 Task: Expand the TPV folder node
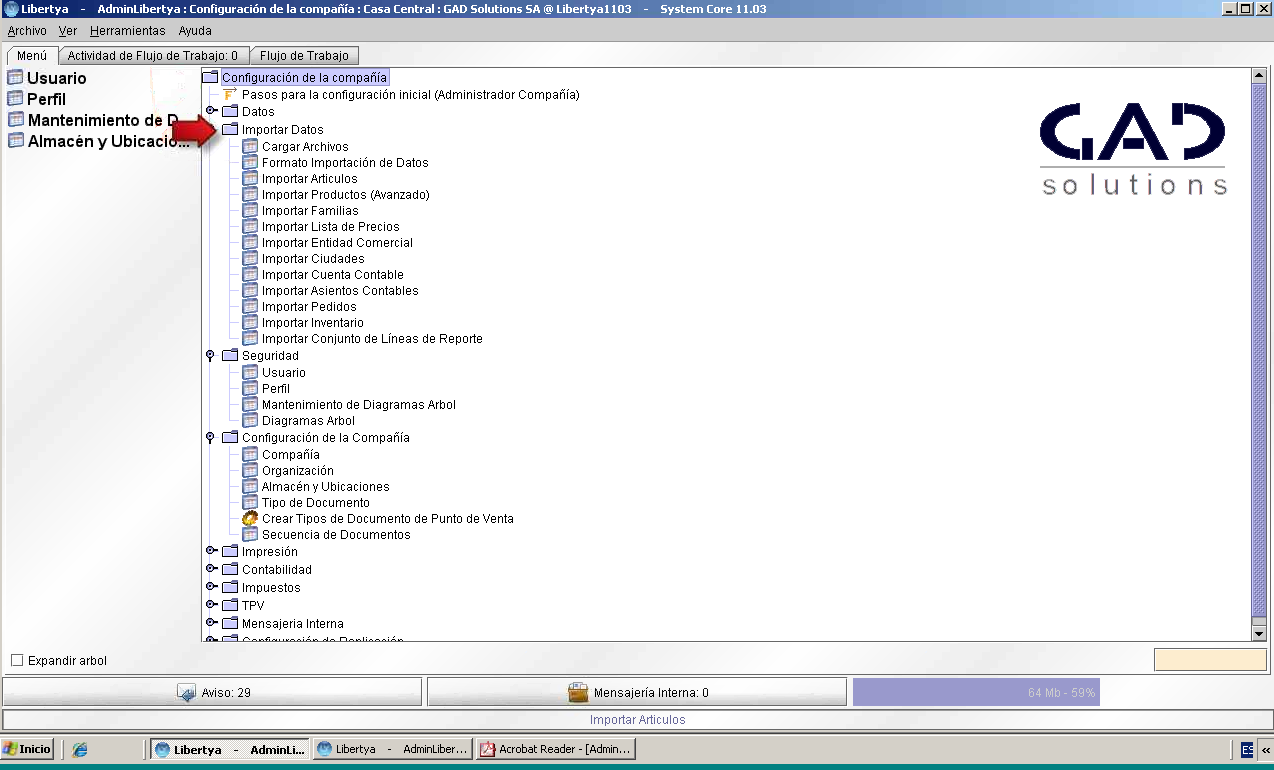[x=211, y=605]
